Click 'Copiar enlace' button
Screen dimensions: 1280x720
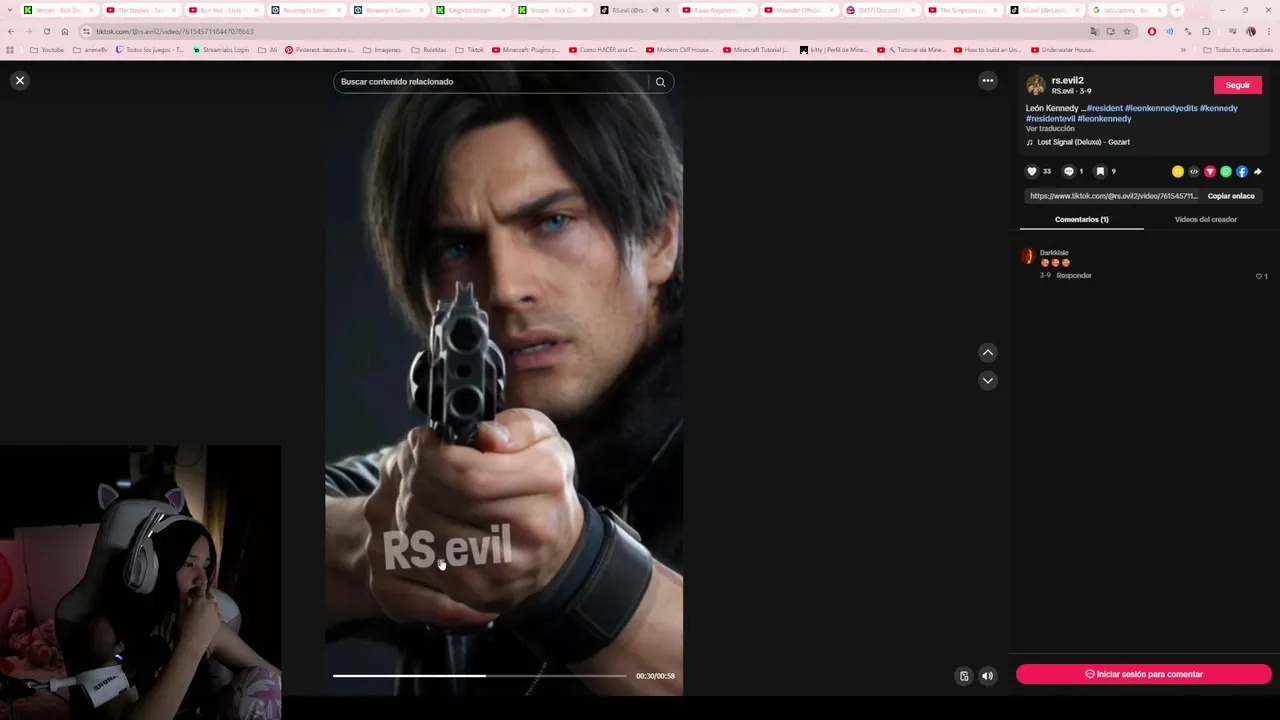pos(1231,196)
